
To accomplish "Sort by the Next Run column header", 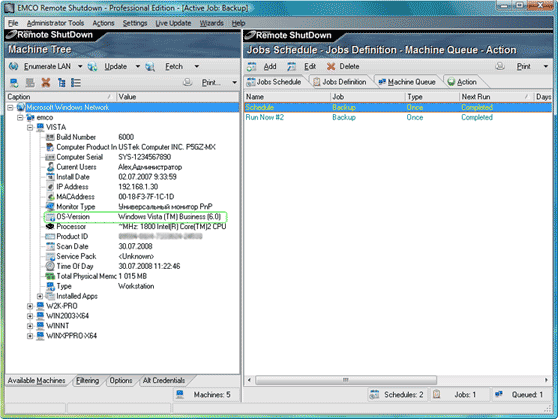I will (x=496, y=97).
